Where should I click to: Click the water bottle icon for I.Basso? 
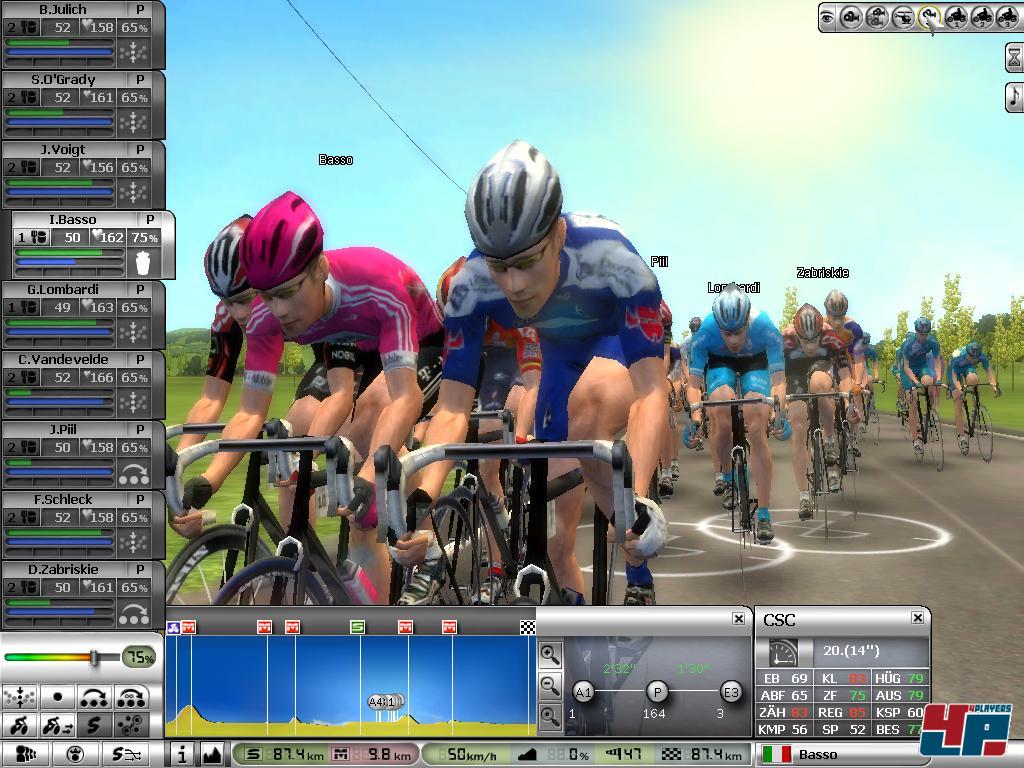(143, 262)
